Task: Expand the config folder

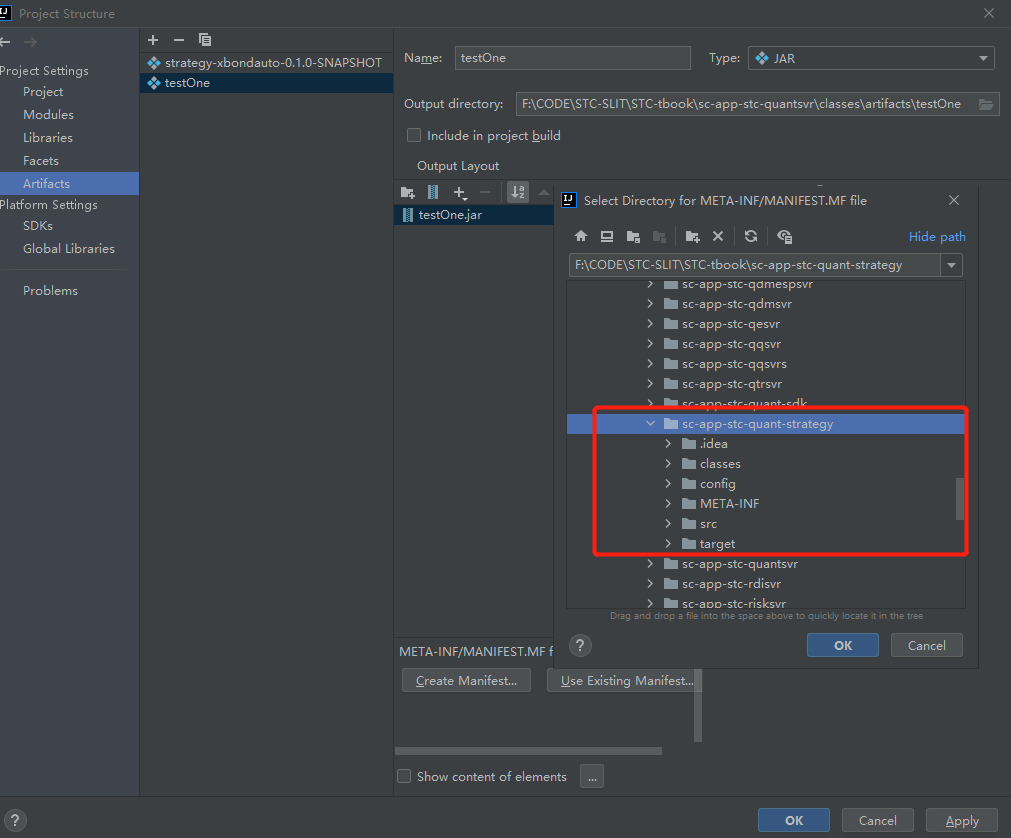Action: [x=668, y=483]
